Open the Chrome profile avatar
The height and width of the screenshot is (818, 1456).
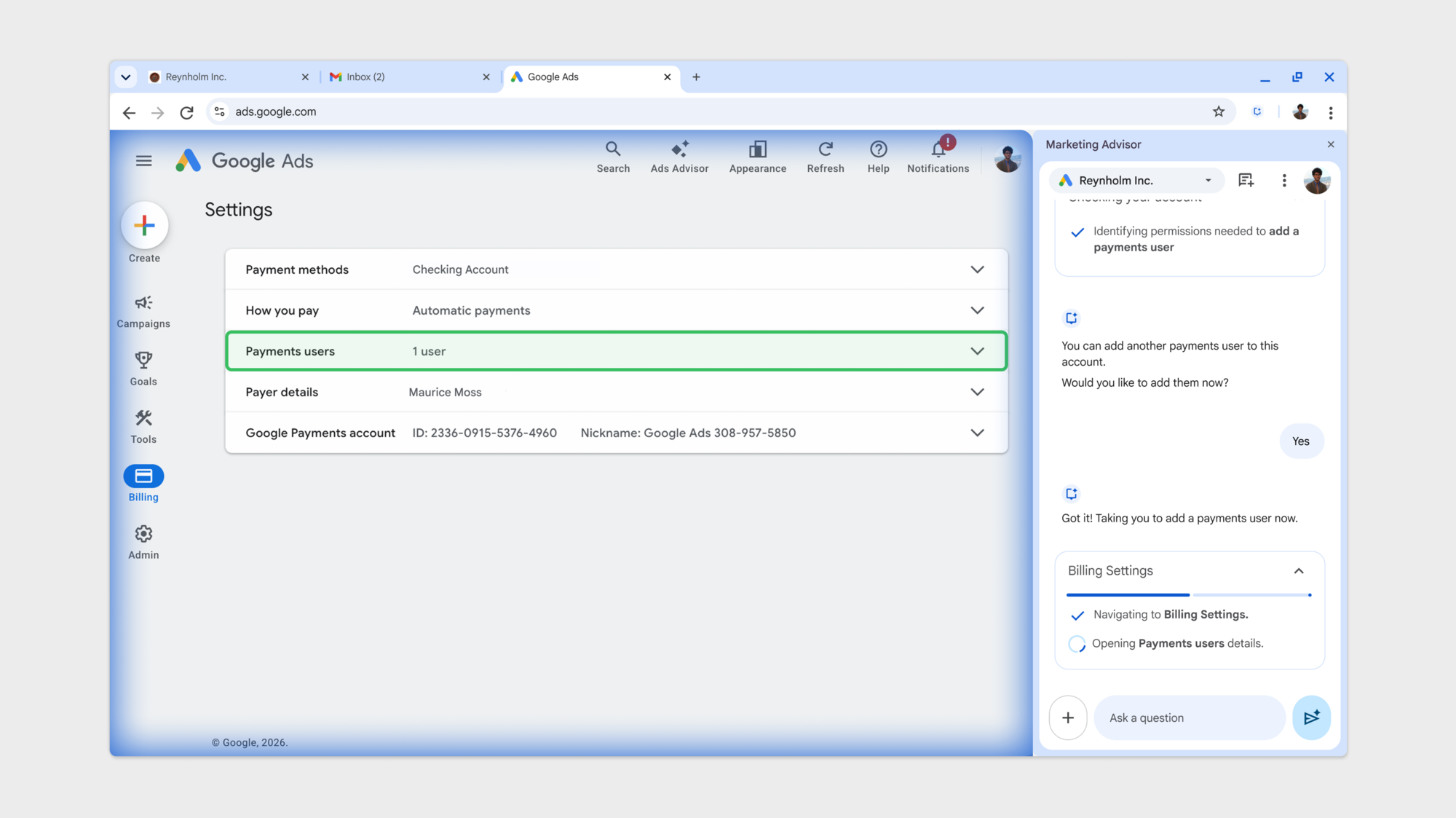1300,111
